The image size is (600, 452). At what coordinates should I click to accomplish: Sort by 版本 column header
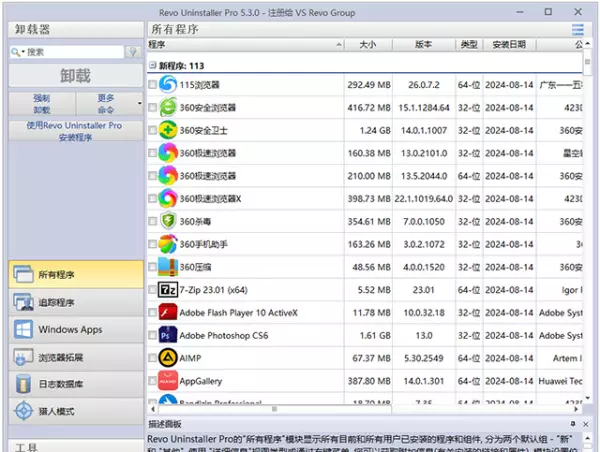[424, 45]
